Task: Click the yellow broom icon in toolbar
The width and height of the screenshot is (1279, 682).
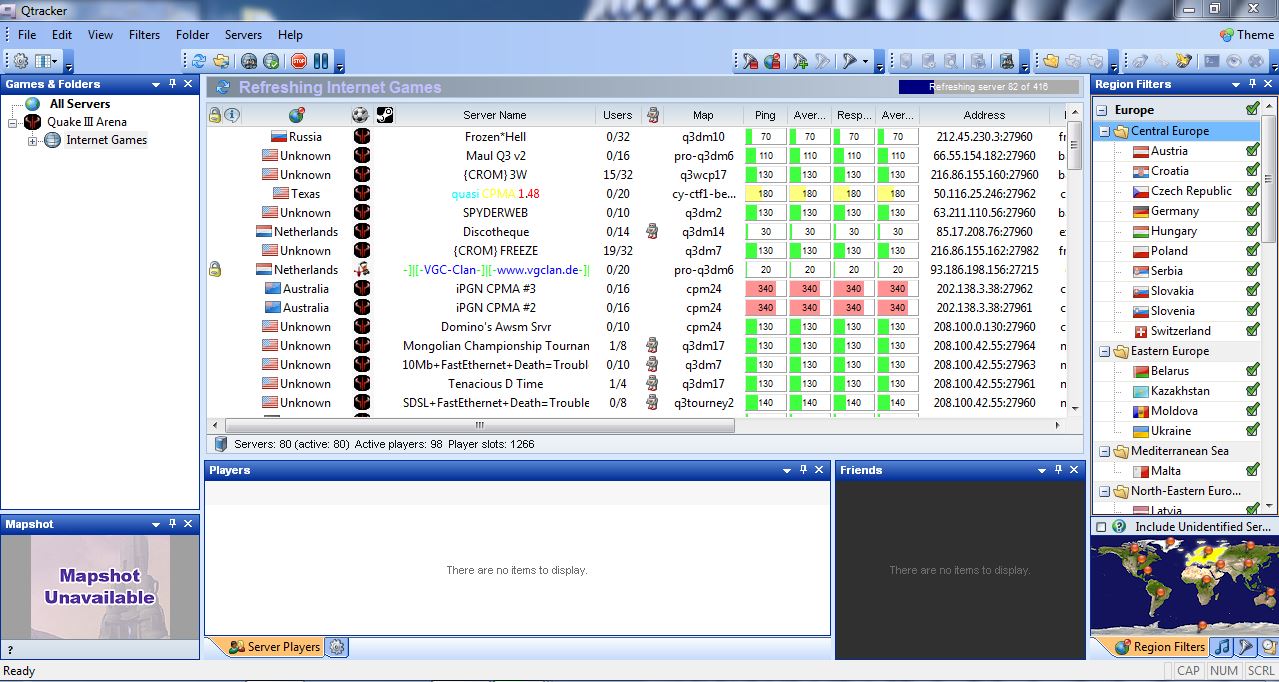Action: tap(1183, 61)
